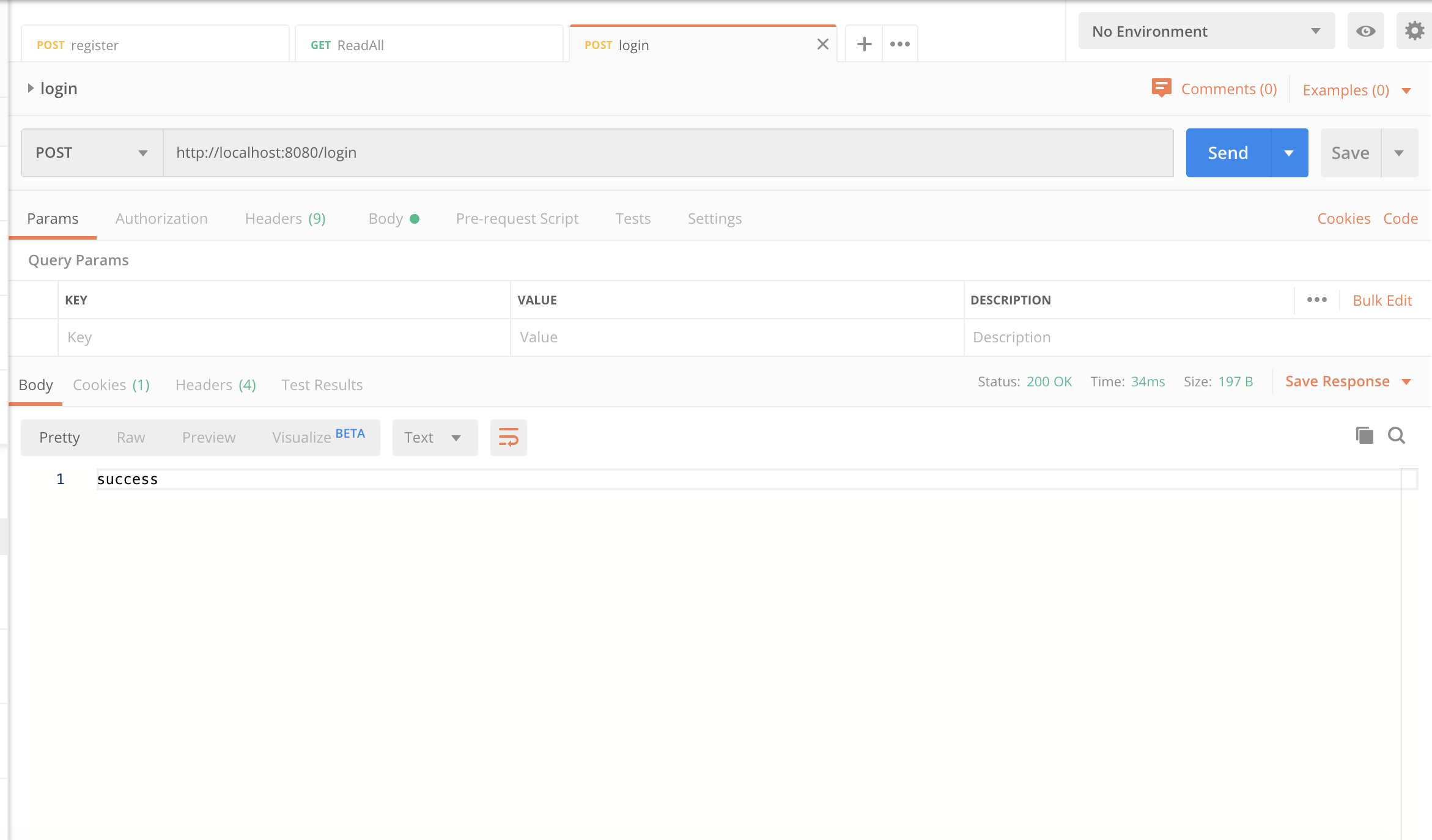Click the request URL input field
Screen dimensions: 1432x840
pyautogui.click(x=666, y=153)
